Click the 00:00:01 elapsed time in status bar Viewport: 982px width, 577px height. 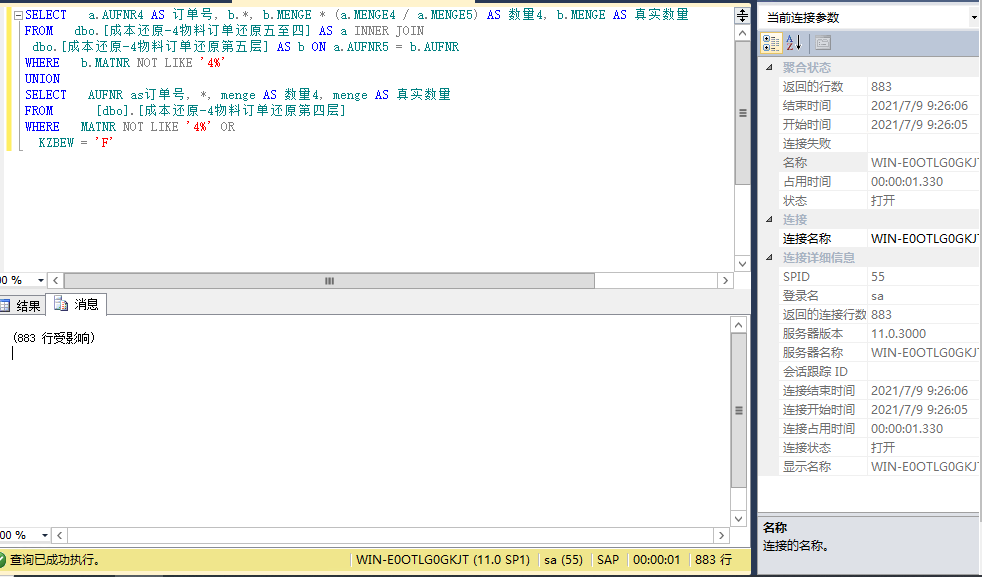pyautogui.click(x=656, y=559)
